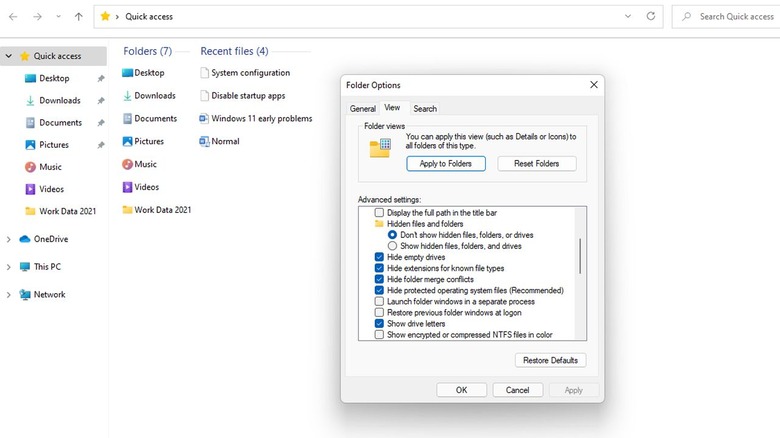Uncheck Hide folder merge conflicts
Screen dimensions: 780x438
point(379,279)
